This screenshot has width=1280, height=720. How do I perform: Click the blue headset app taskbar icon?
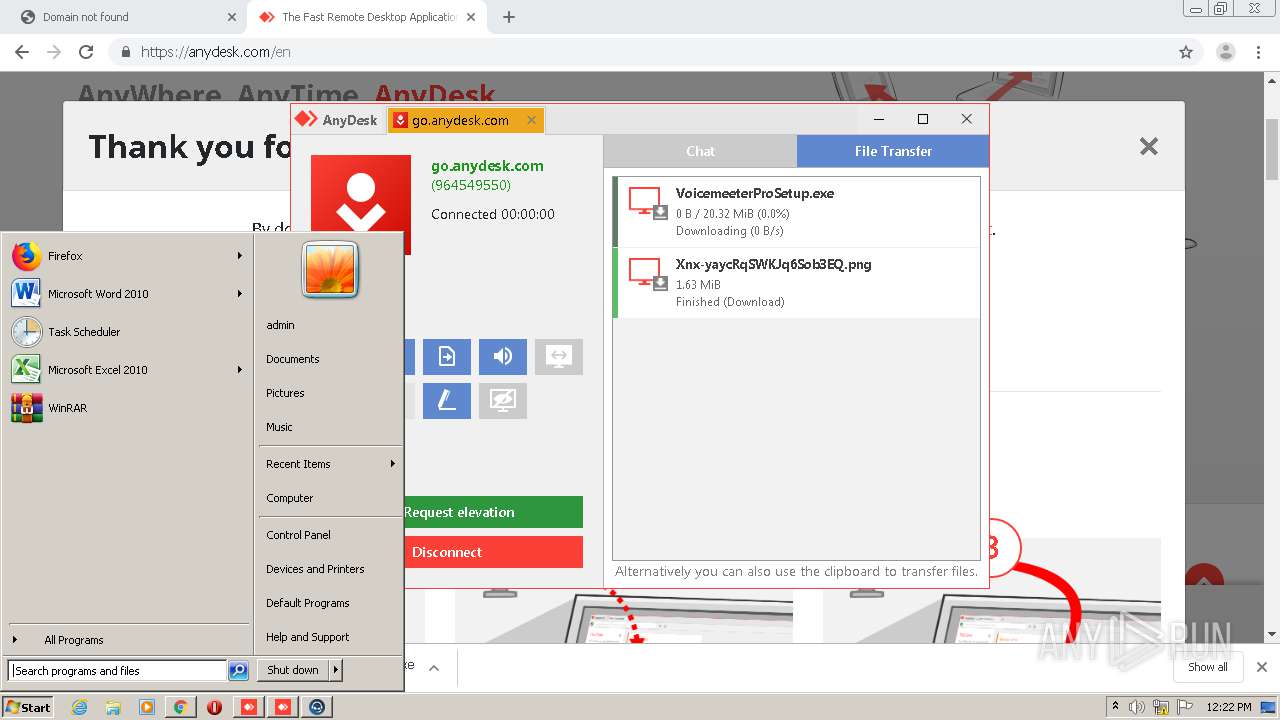tap(317, 707)
